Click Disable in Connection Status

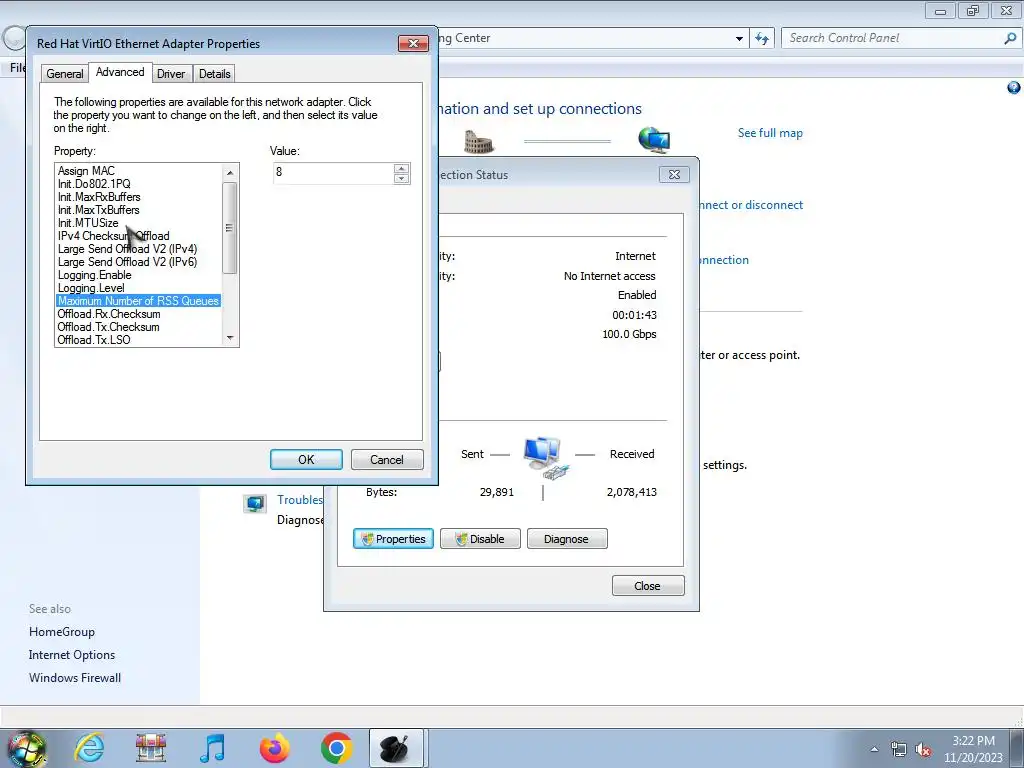point(480,539)
